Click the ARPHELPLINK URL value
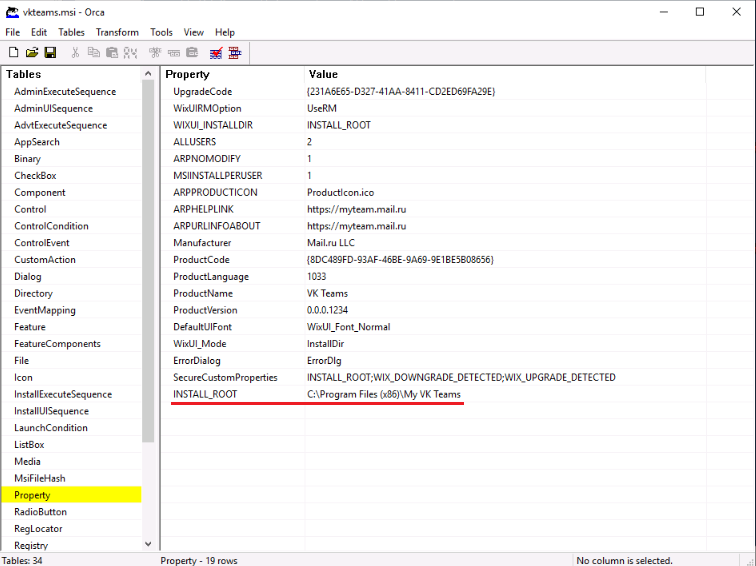The image size is (756, 566). pos(355,209)
